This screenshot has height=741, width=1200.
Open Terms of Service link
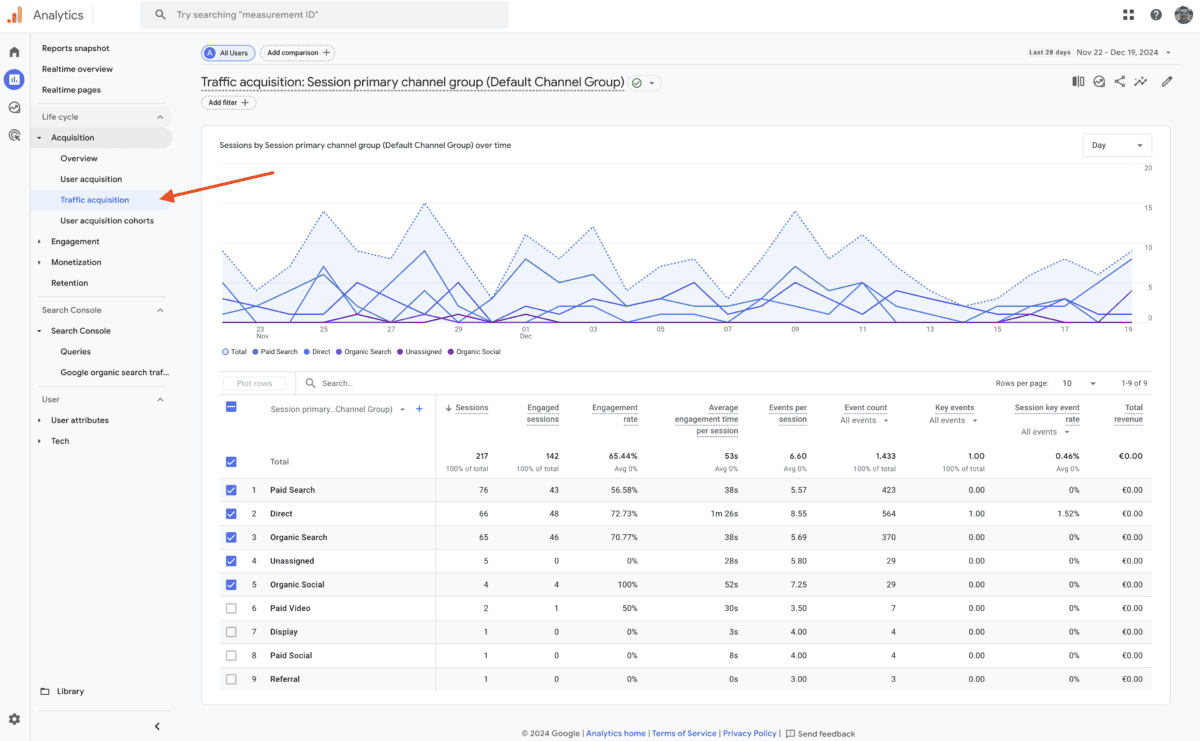pos(684,733)
